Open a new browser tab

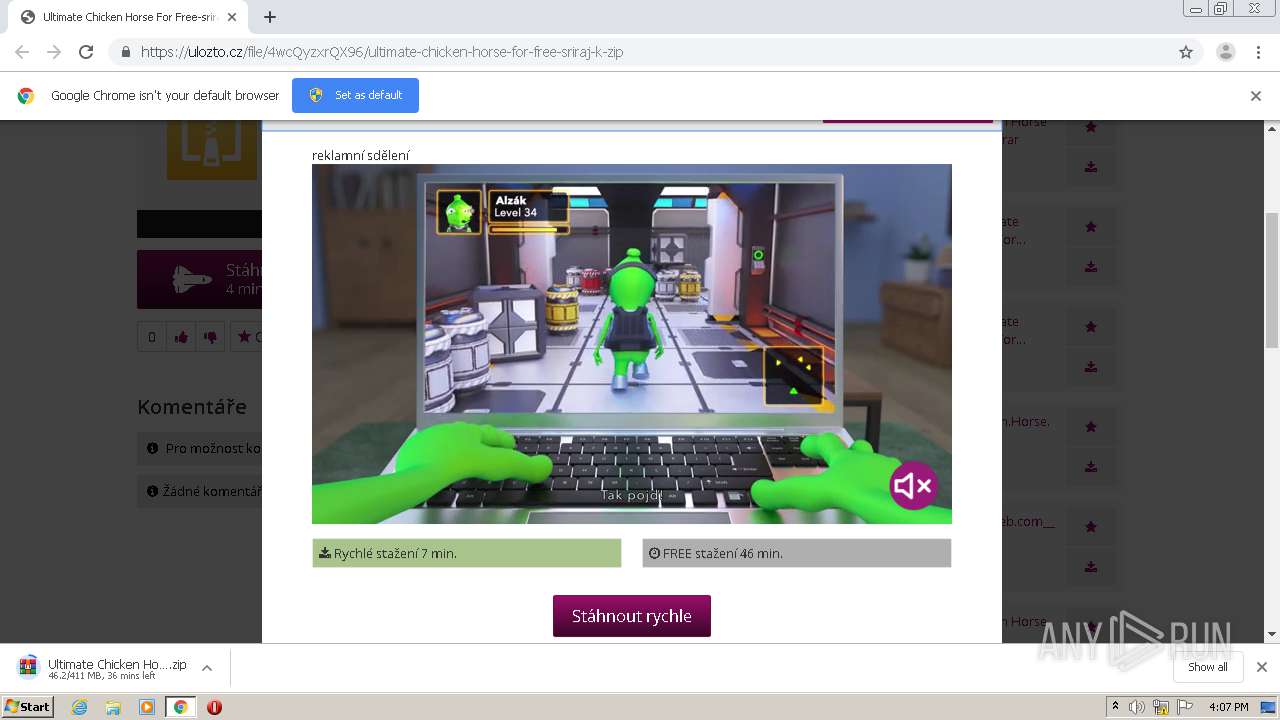coord(270,17)
